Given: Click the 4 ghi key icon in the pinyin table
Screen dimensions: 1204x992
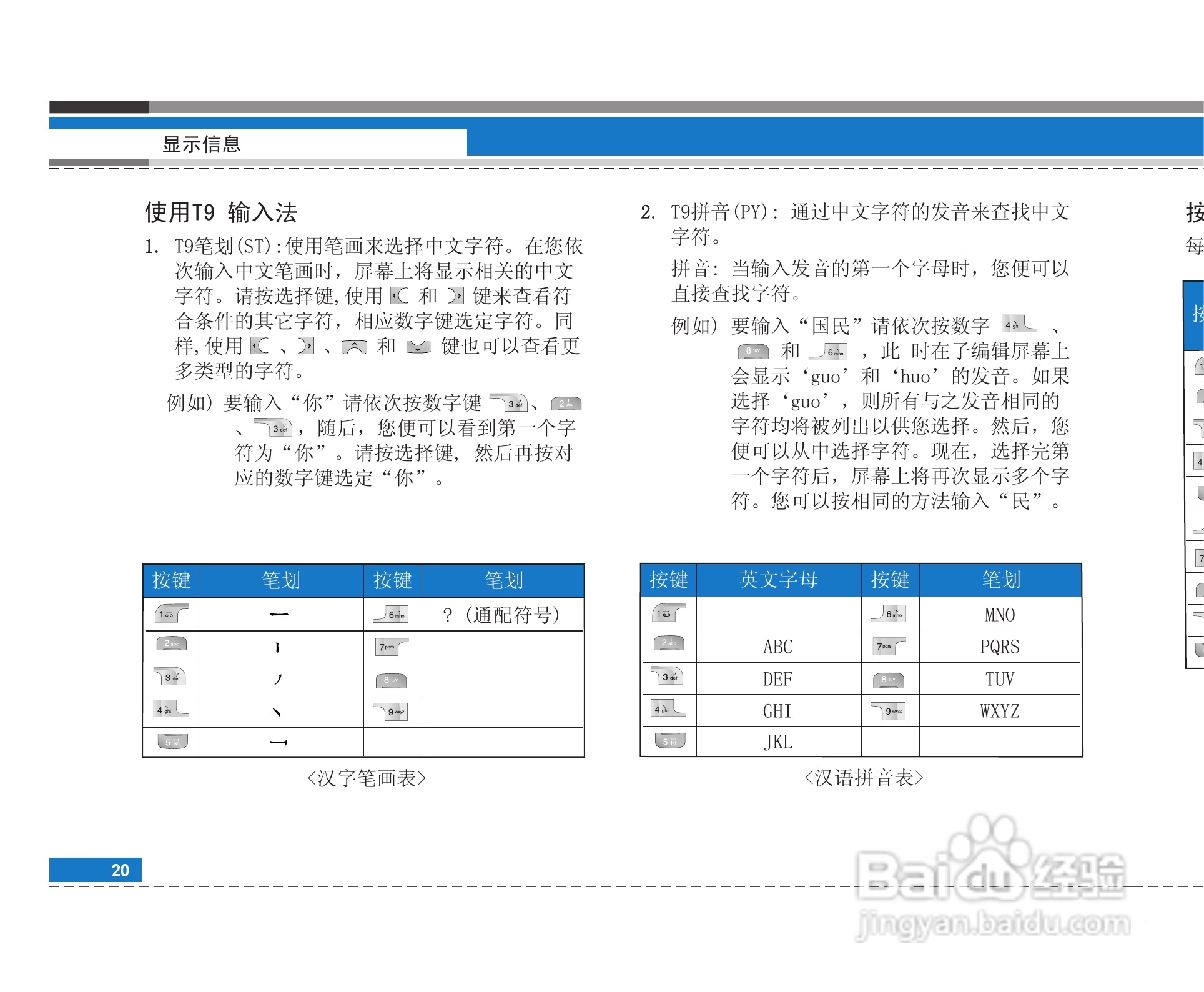Looking at the screenshot, I should (668, 709).
